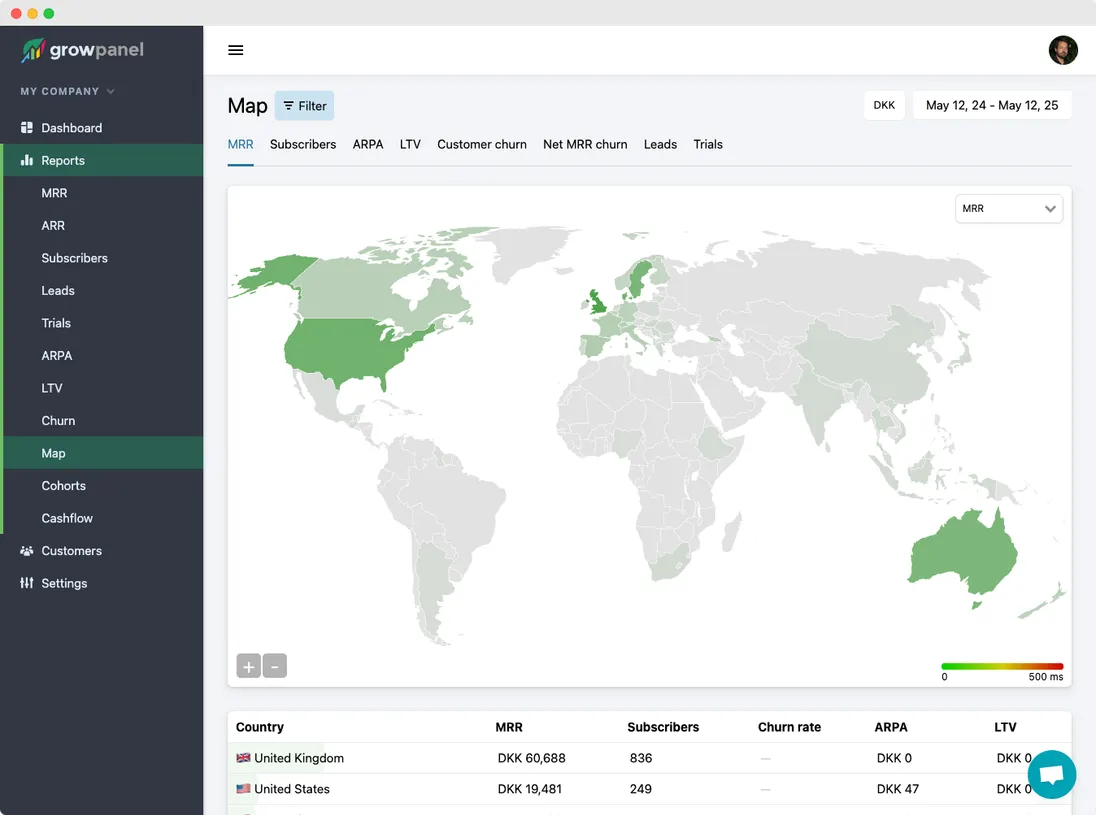The image size is (1096, 815).
Task: Expand the My Company switcher
Action: (x=68, y=91)
